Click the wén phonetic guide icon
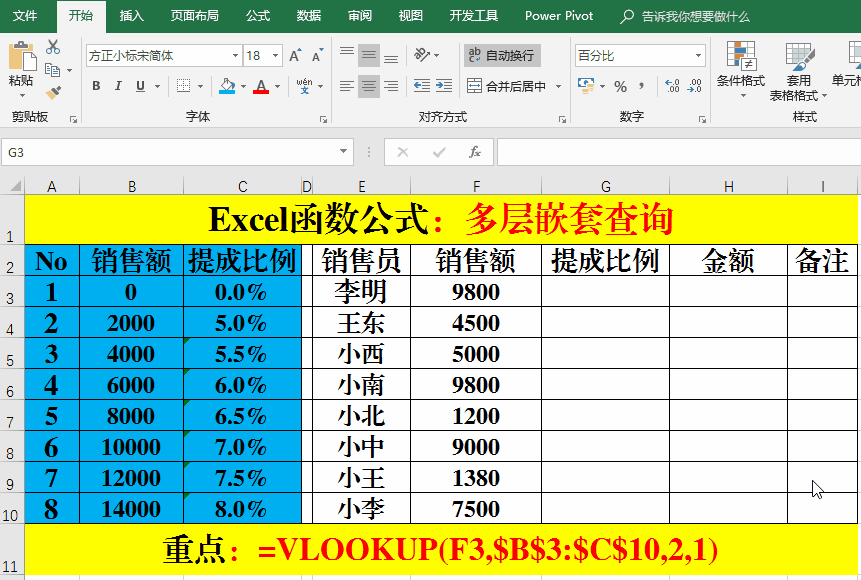The height and width of the screenshot is (580, 861). (x=305, y=86)
